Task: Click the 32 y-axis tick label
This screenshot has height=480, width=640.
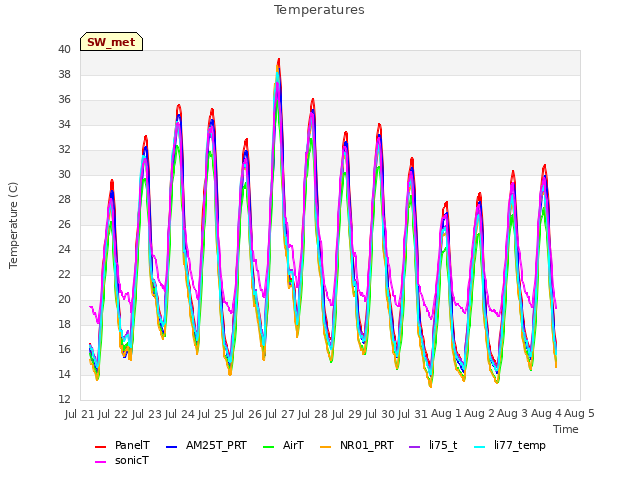Action: (x=64, y=149)
